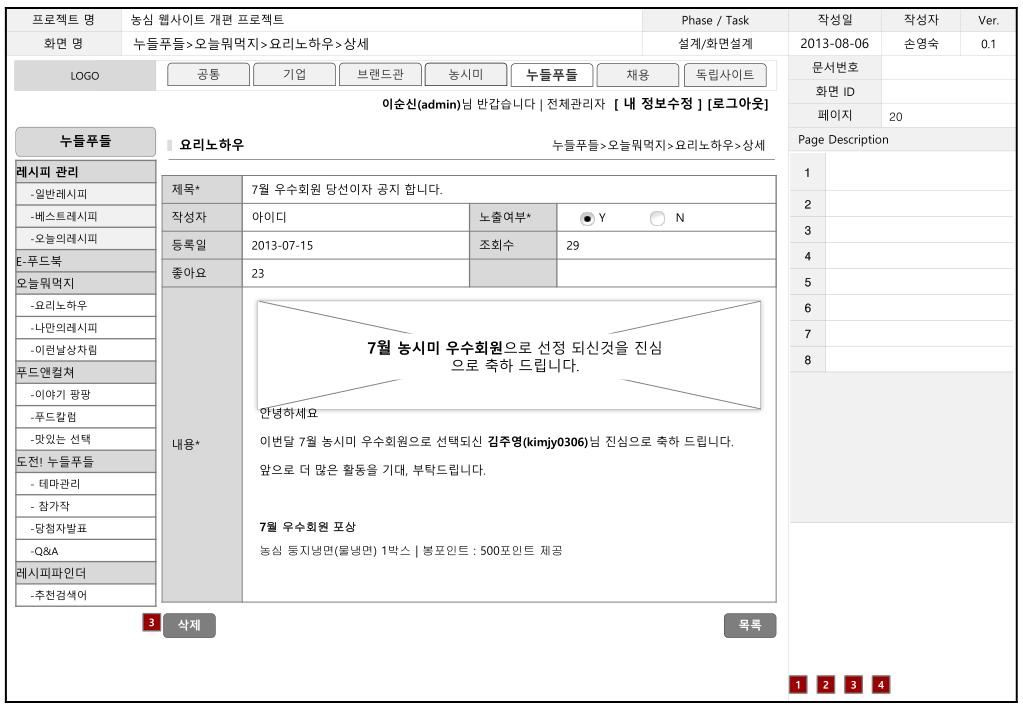The width and height of the screenshot is (1023, 708).
Task: Click the 앞으로 더 많은 활동을 line
Action: point(373,470)
